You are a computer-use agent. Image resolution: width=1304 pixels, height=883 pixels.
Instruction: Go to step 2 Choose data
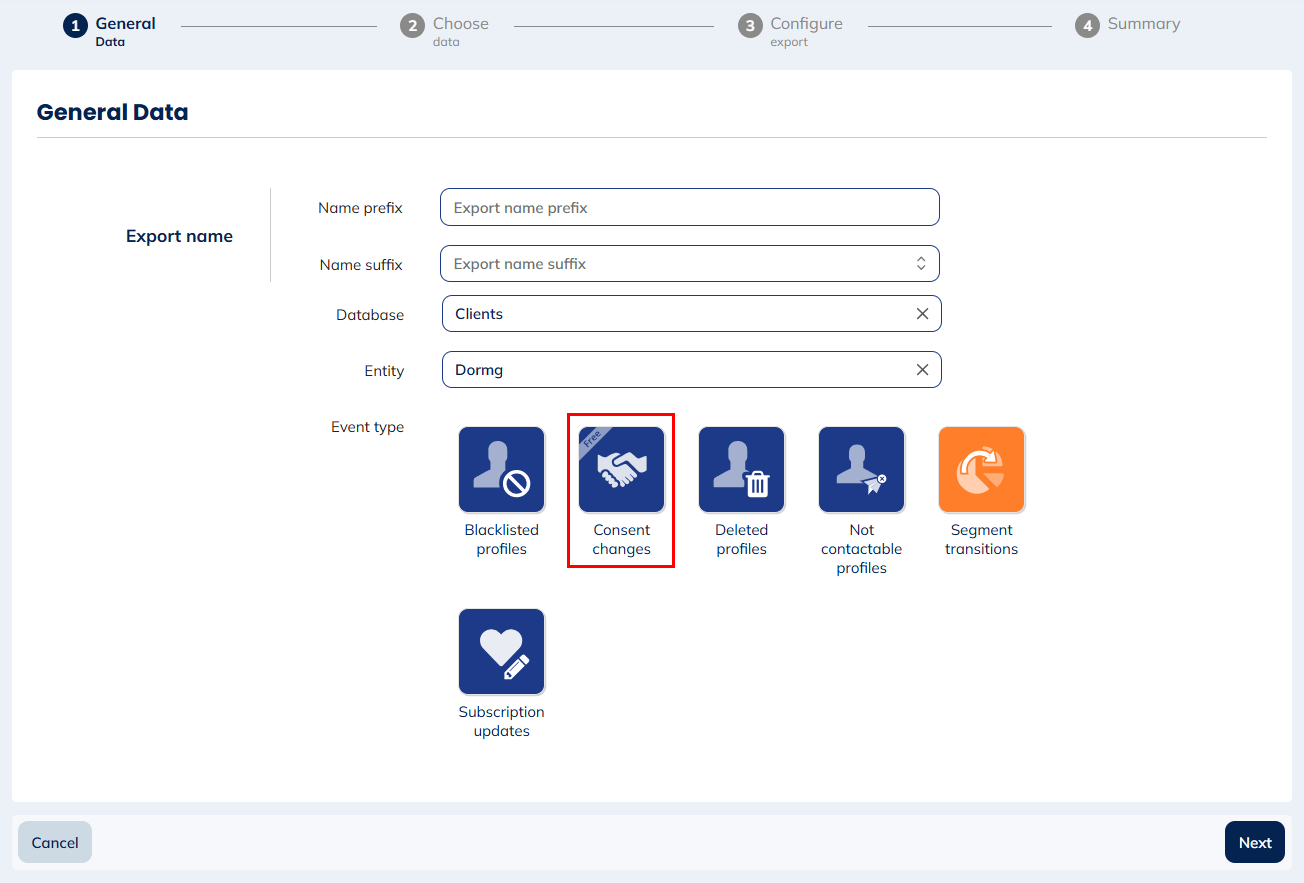pyautogui.click(x=445, y=31)
